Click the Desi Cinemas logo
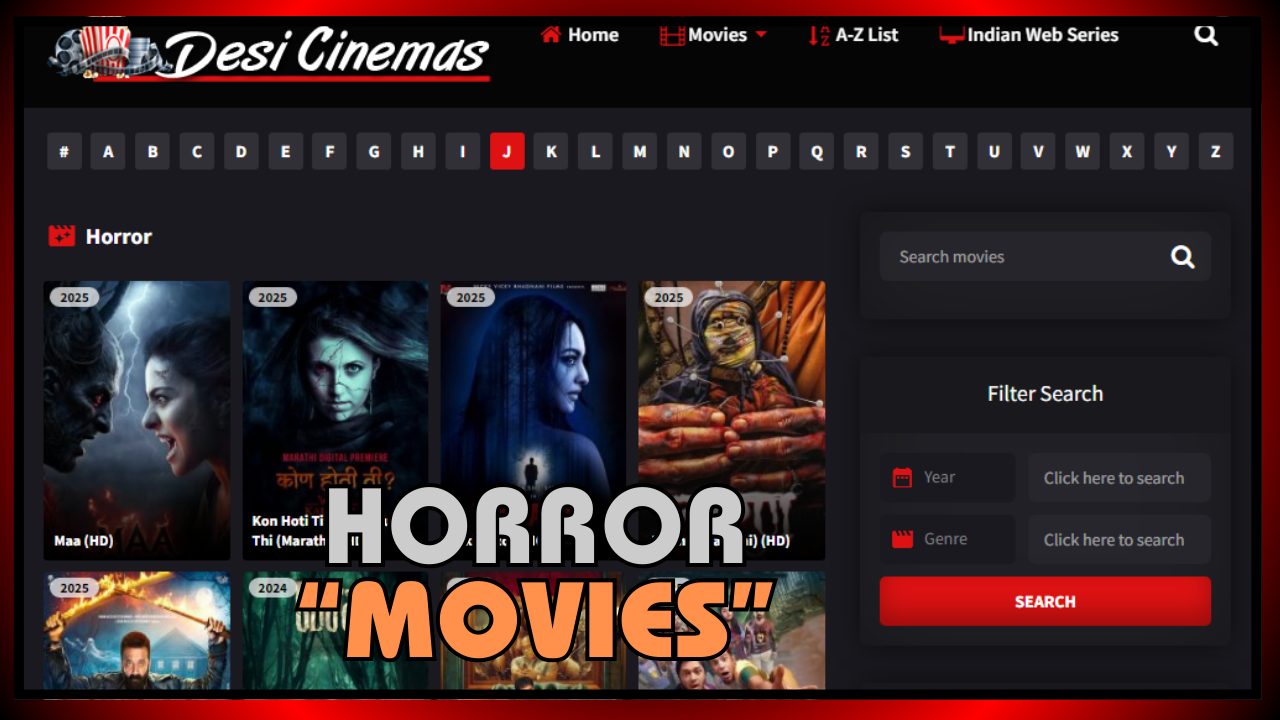 click(269, 54)
